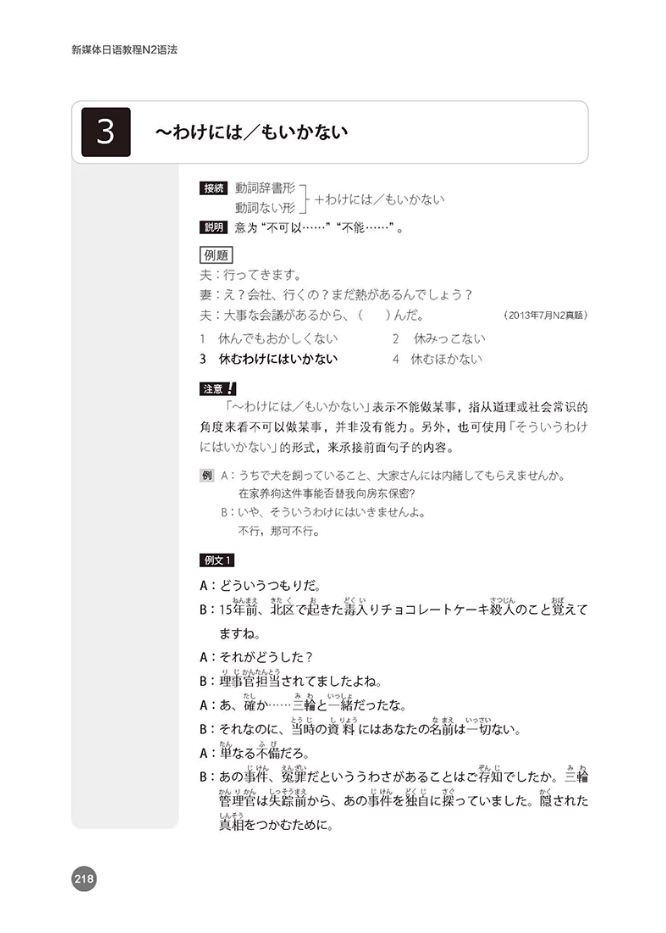666x933 pixels.
Task: Select answer option 2 休みっこない
Action: [439, 339]
